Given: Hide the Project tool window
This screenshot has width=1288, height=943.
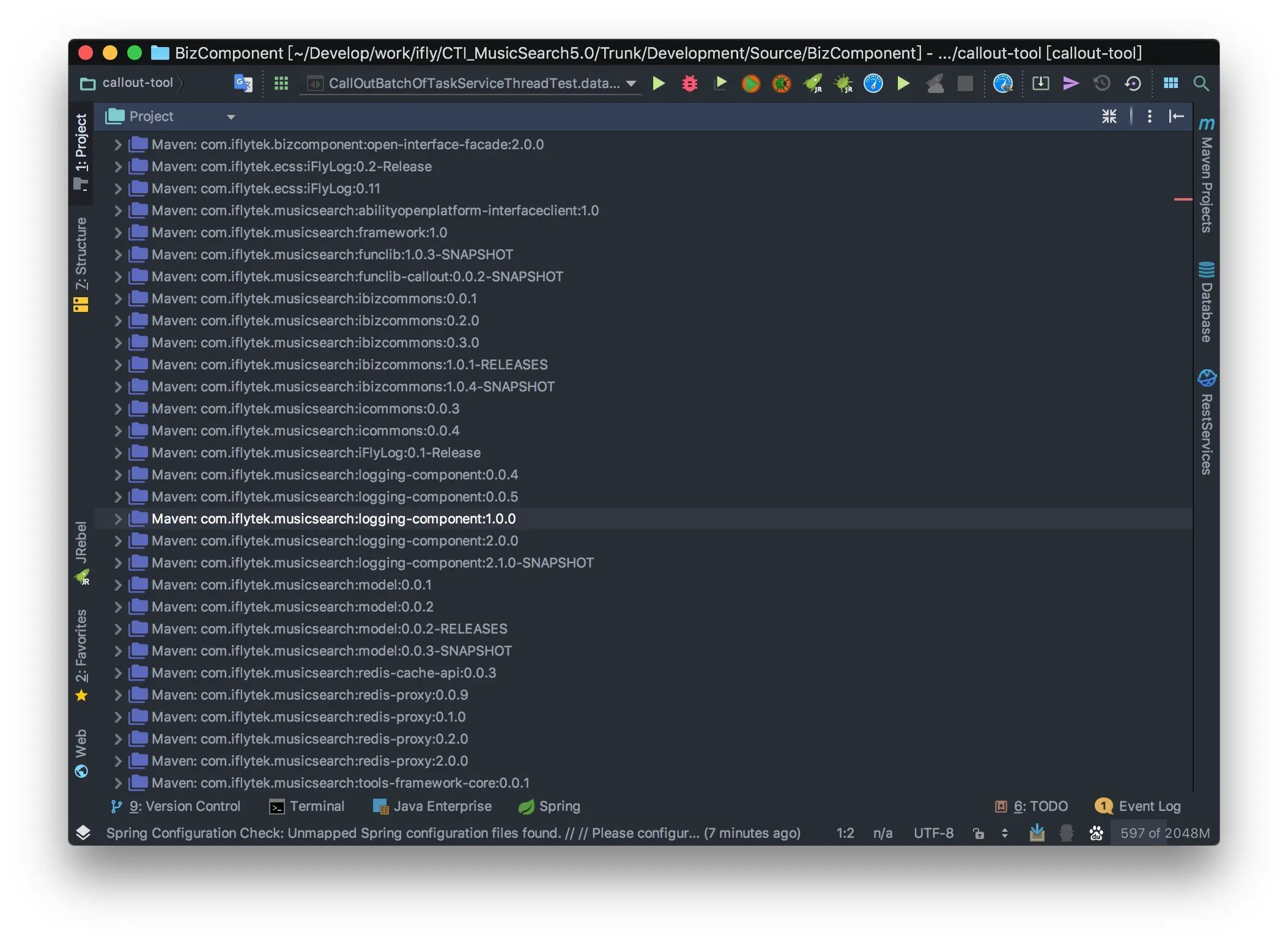Looking at the screenshot, I should pos(1176,116).
